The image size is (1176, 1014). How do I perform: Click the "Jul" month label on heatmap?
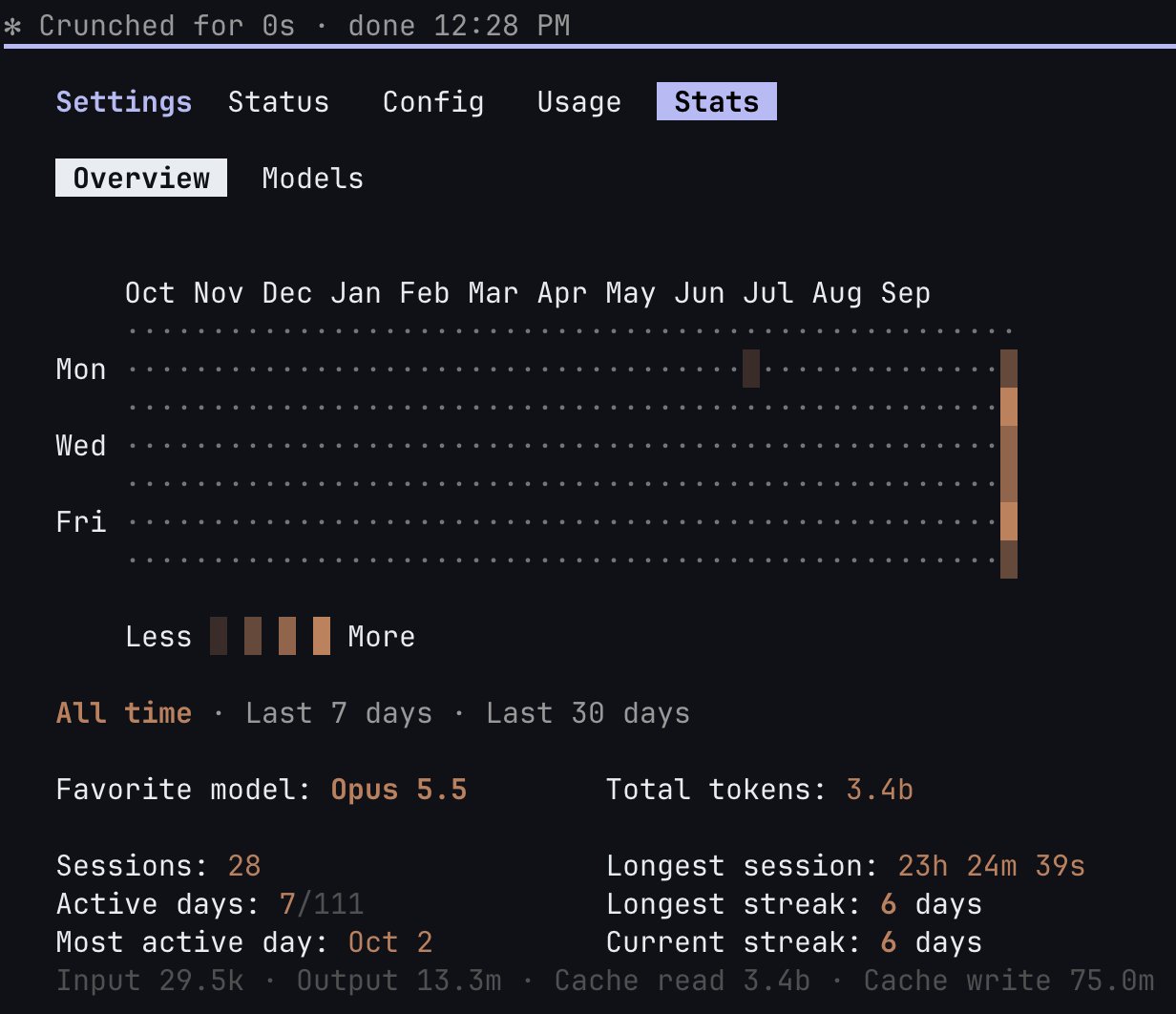[x=768, y=293]
